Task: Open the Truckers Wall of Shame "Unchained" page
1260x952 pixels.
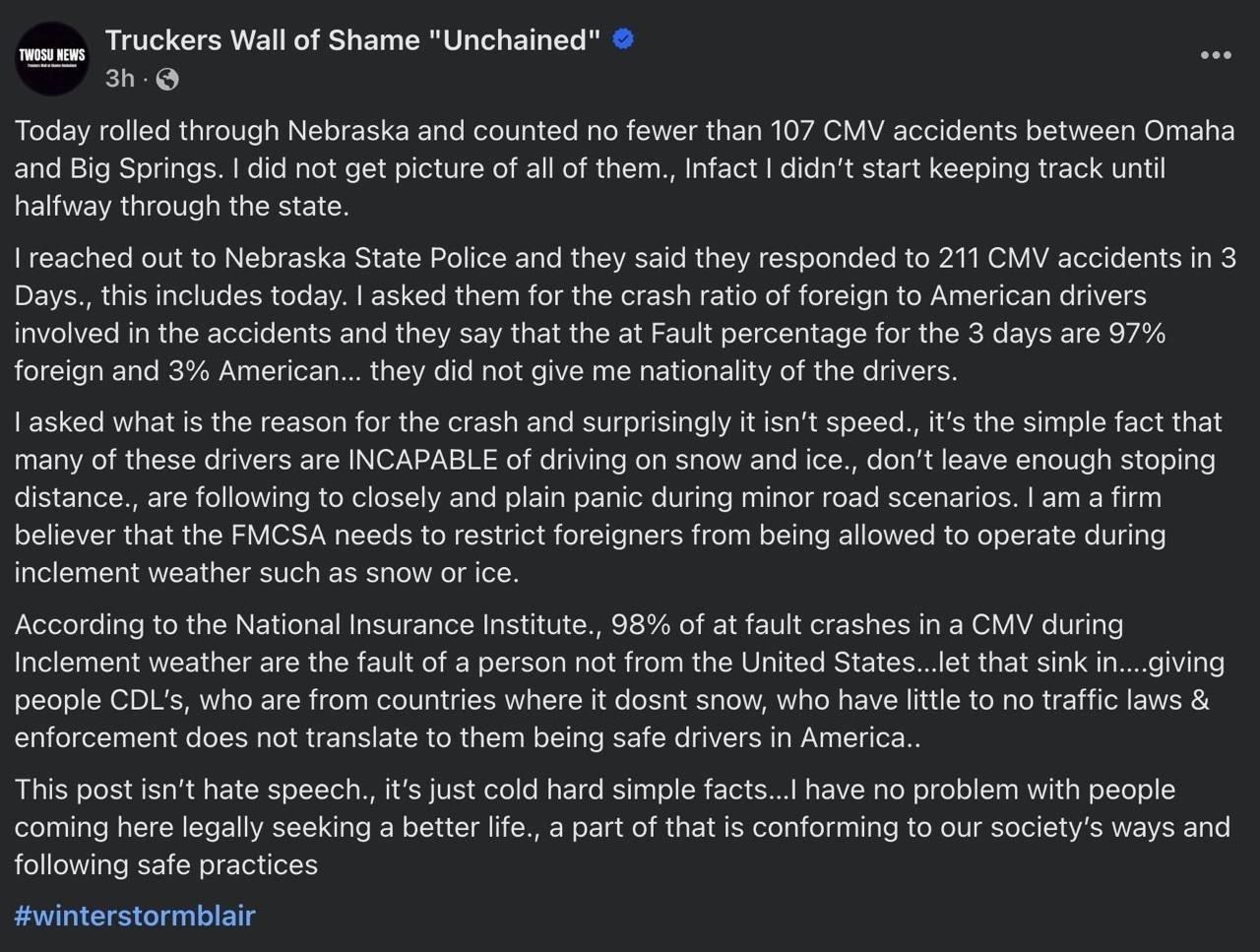Action: (352, 40)
